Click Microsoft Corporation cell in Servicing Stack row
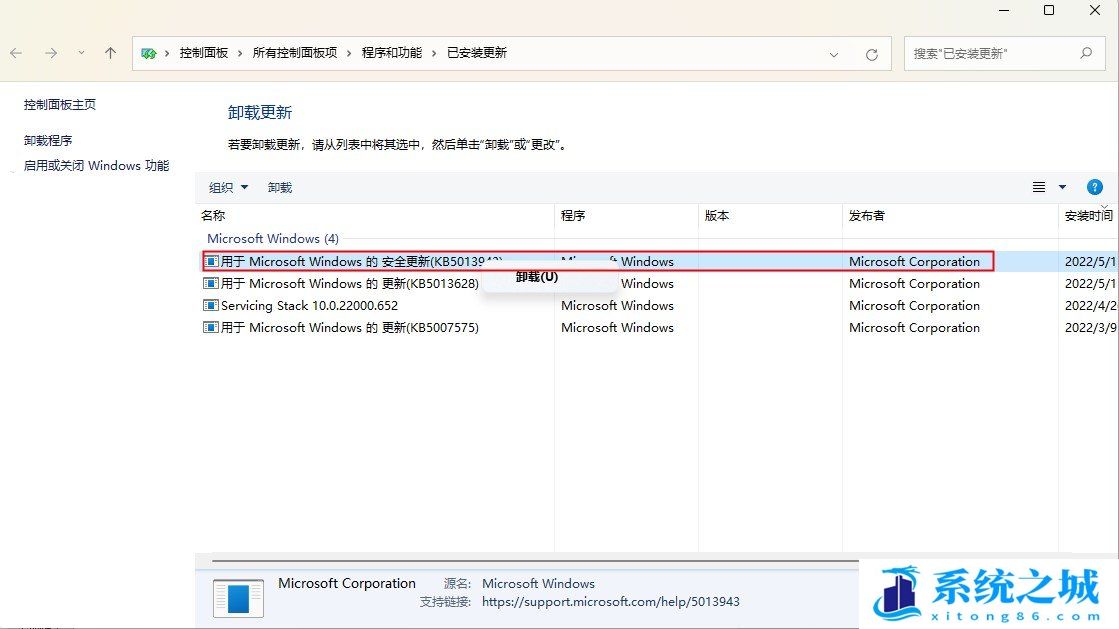 tap(914, 306)
